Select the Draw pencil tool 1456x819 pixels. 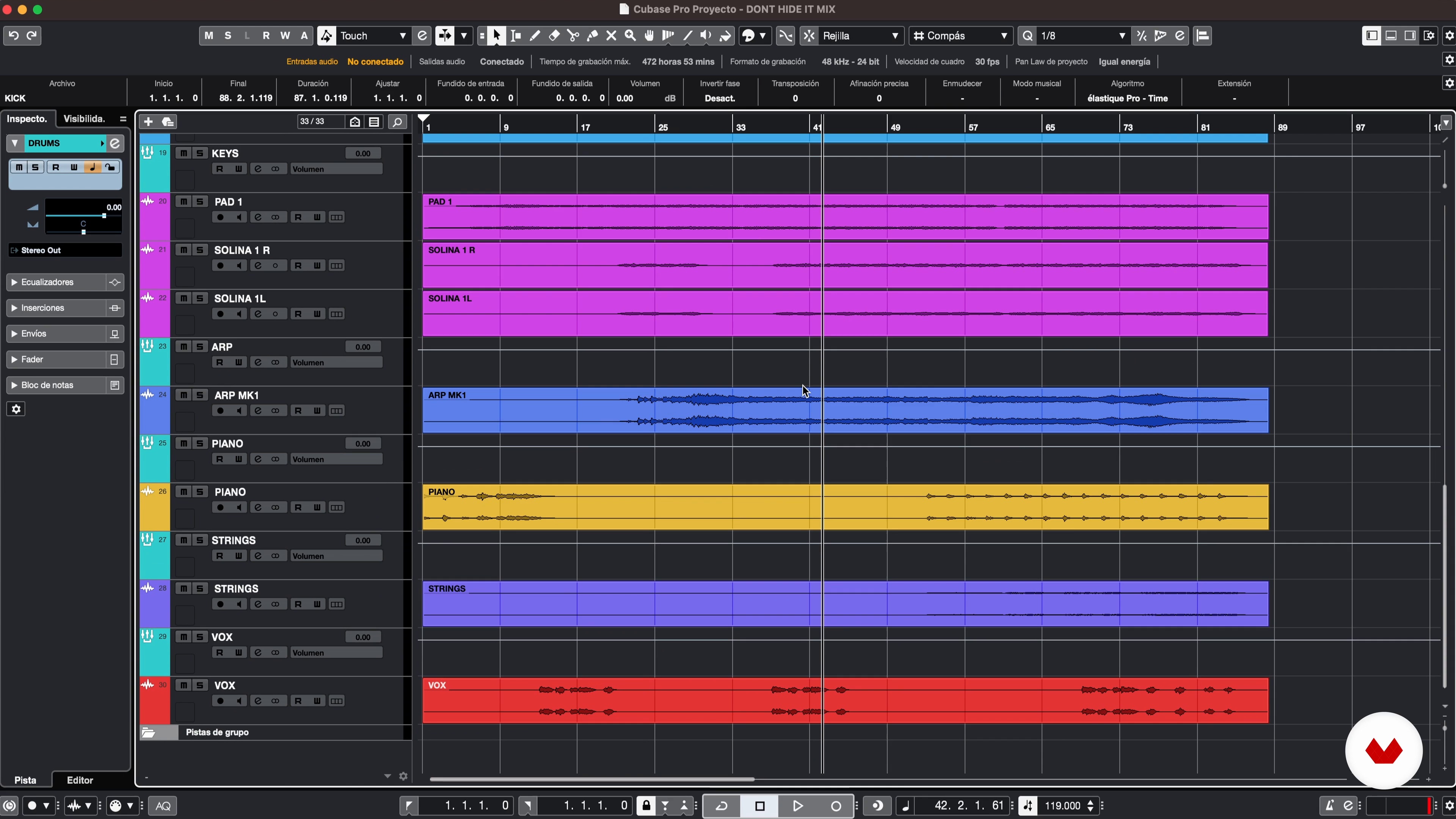click(535, 36)
